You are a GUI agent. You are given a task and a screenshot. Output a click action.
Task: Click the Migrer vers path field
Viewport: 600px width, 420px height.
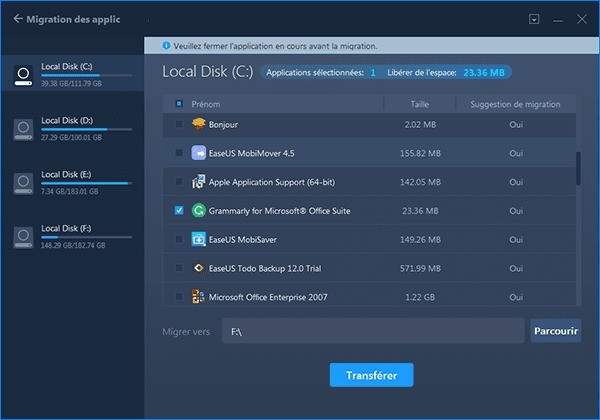(373, 331)
